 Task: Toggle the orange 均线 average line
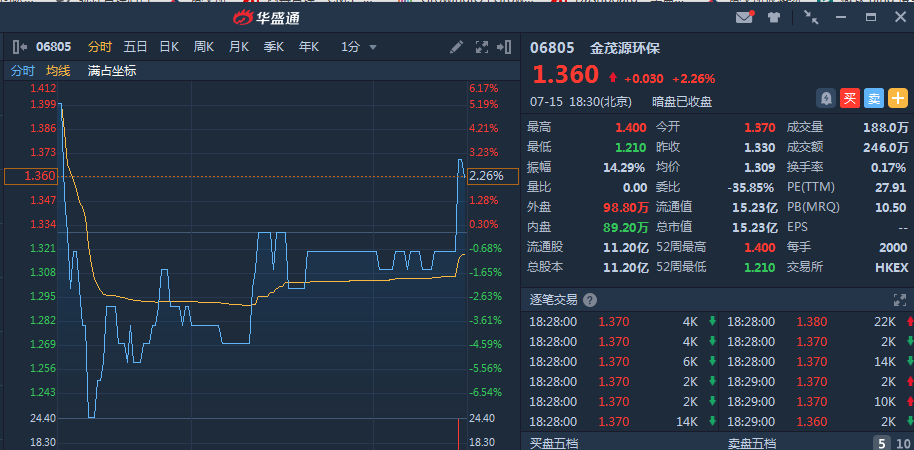[x=58, y=71]
